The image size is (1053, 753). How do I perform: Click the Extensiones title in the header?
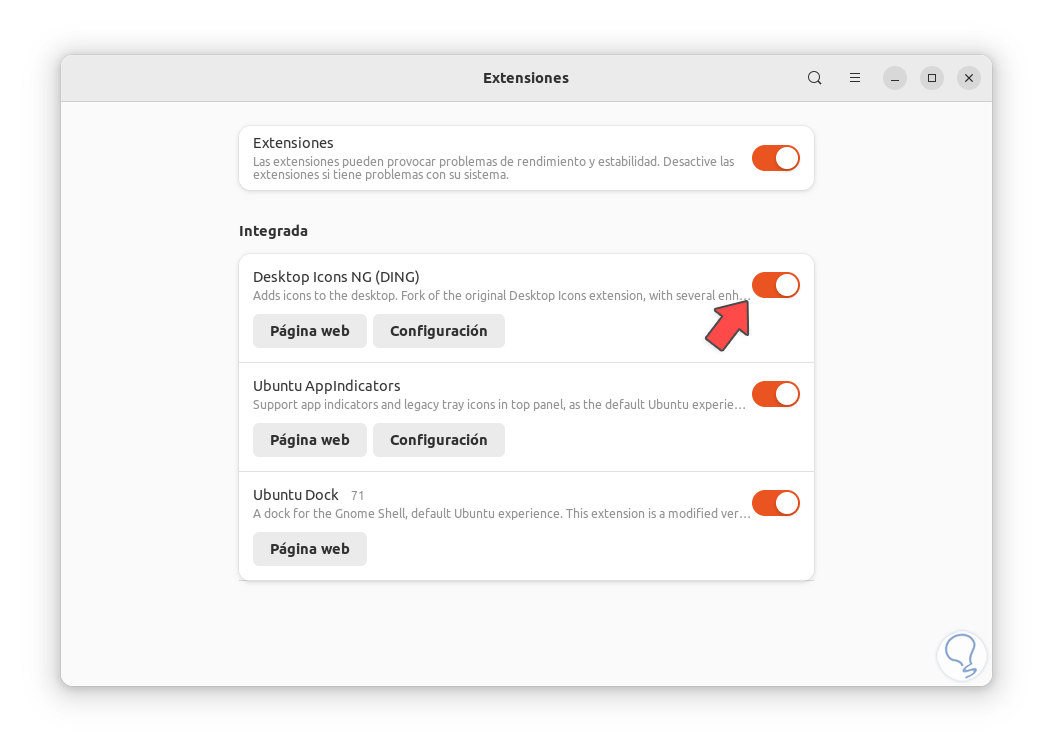click(525, 77)
